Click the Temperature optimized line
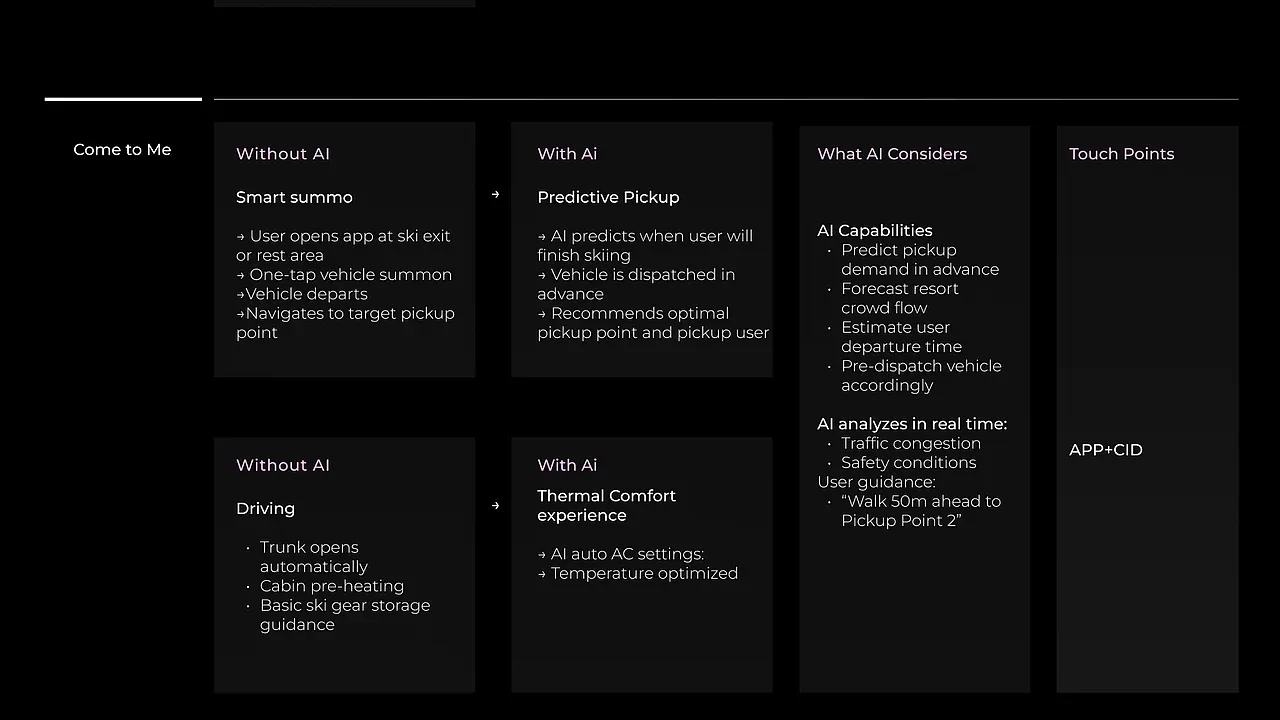Image resolution: width=1280 pixels, height=720 pixels. [x=637, y=573]
